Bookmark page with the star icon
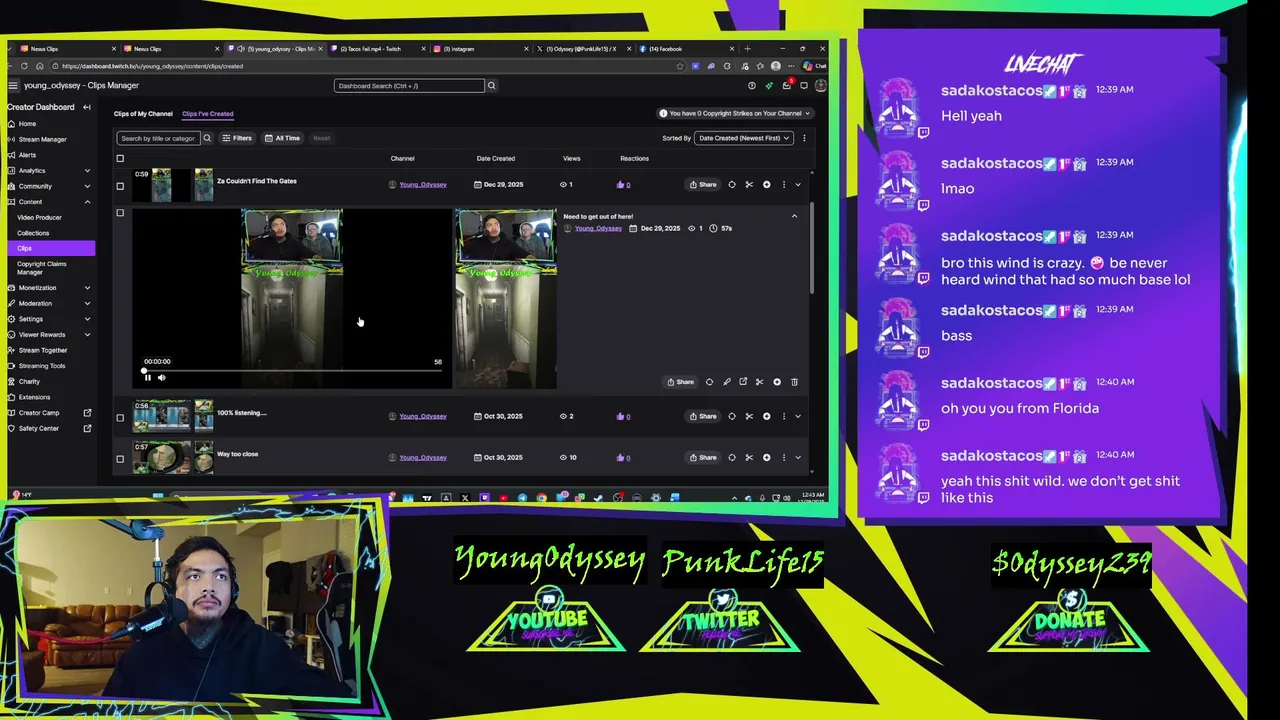The image size is (1280, 720). 680,66
